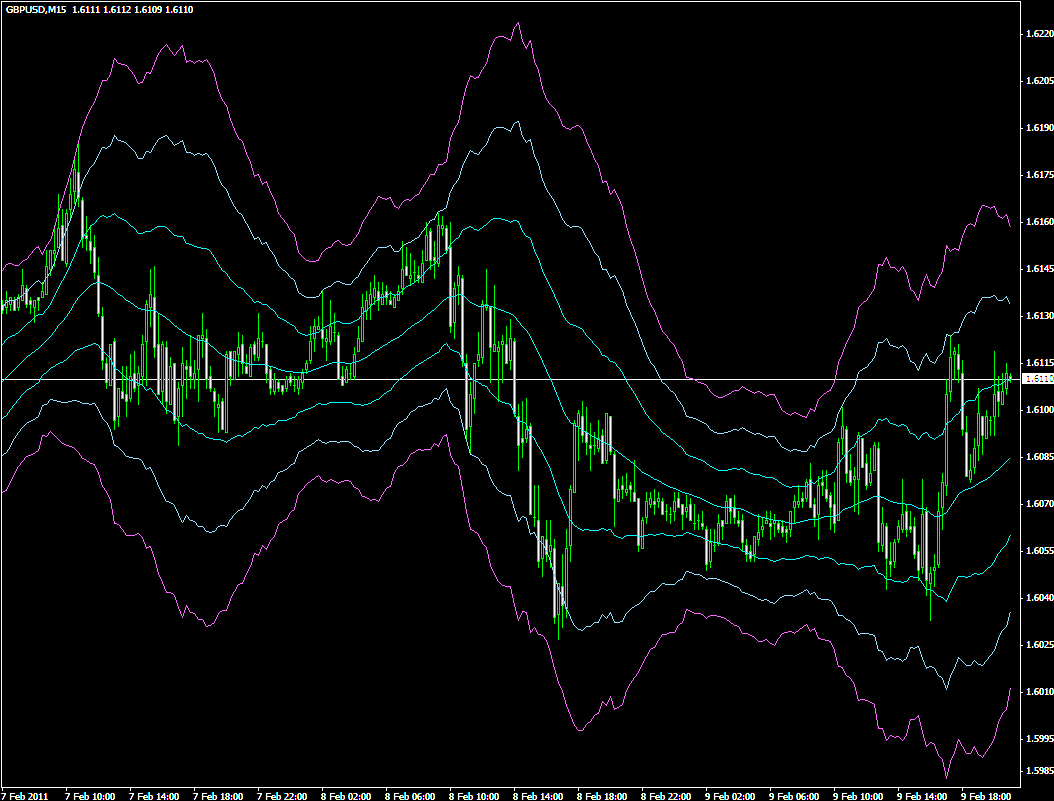Click the 1.6130 price scale label
This screenshot has height=801, width=1054.
(x=1039, y=316)
